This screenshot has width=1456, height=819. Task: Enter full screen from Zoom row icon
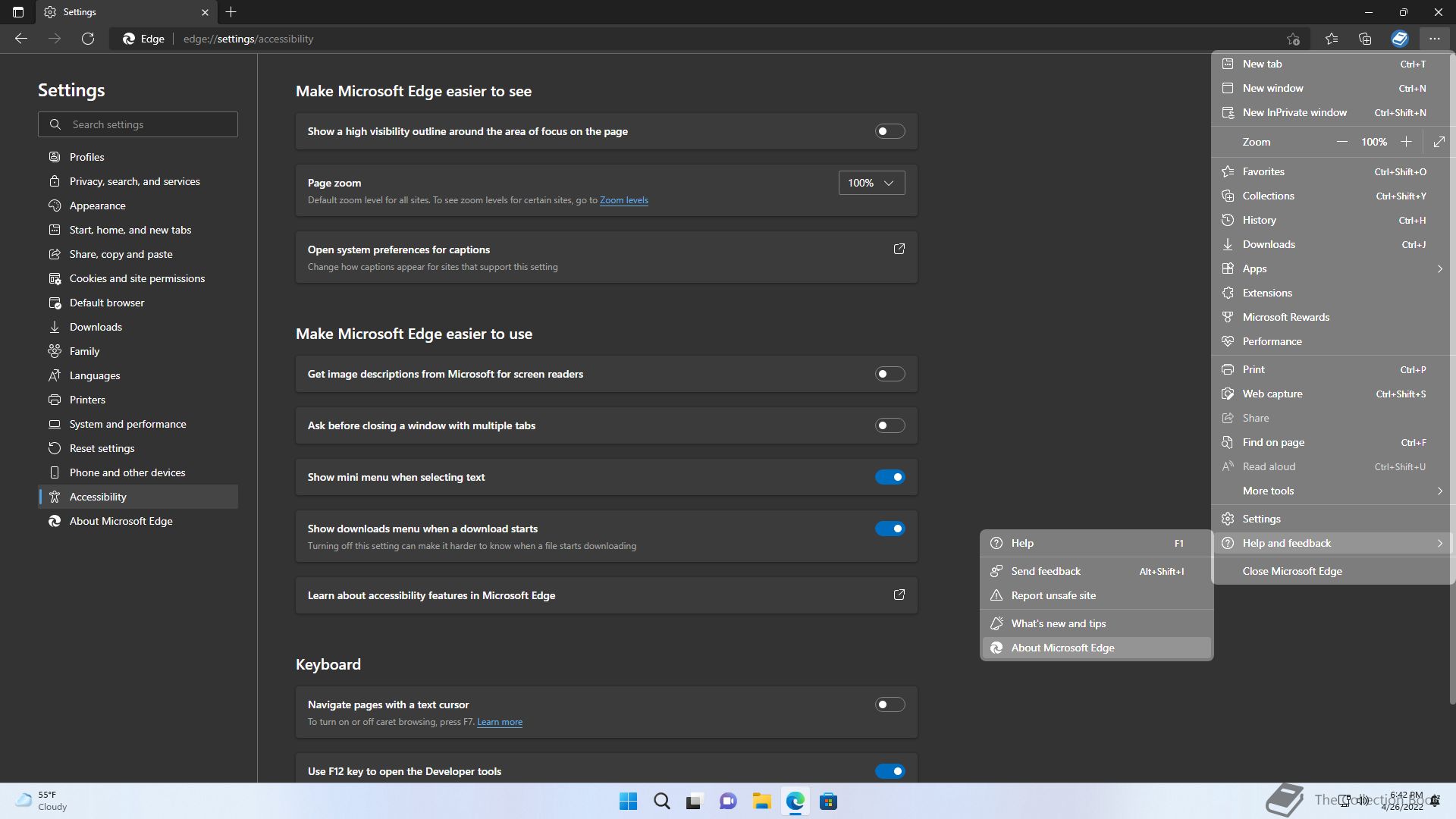[1439, 142]
